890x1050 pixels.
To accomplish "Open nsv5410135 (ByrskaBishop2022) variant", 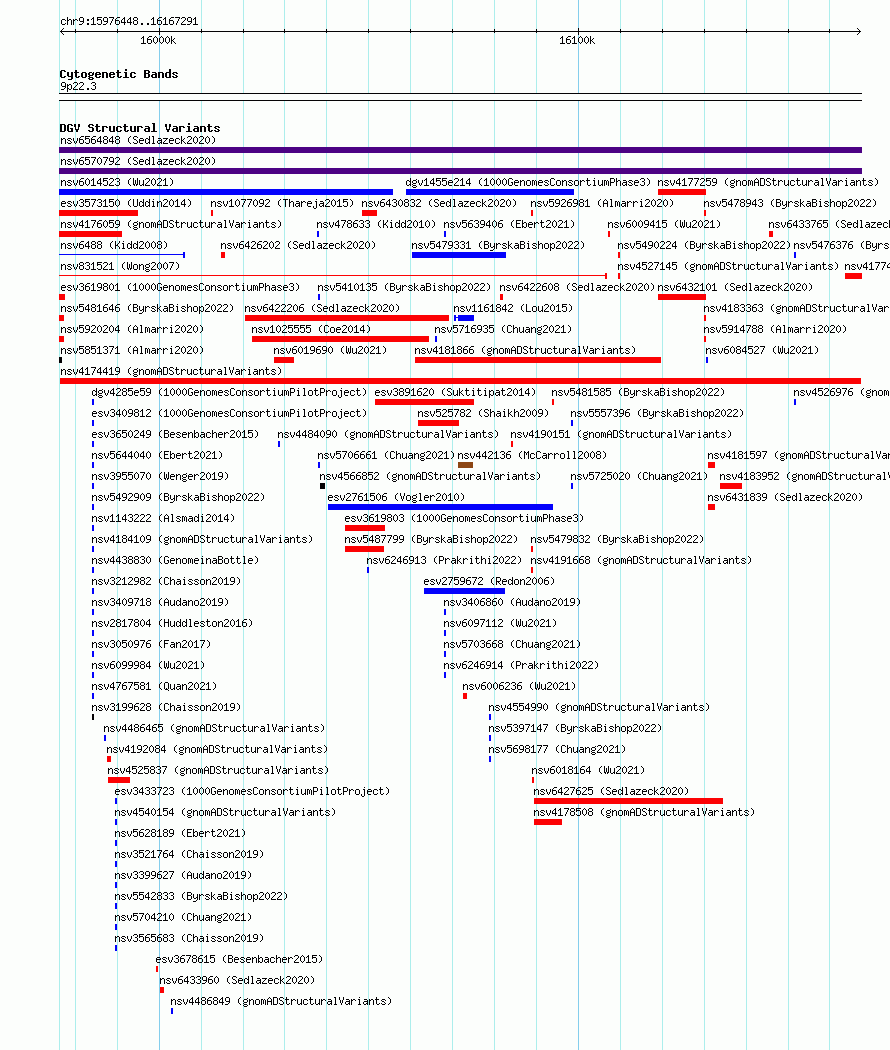I will point(319,297).
